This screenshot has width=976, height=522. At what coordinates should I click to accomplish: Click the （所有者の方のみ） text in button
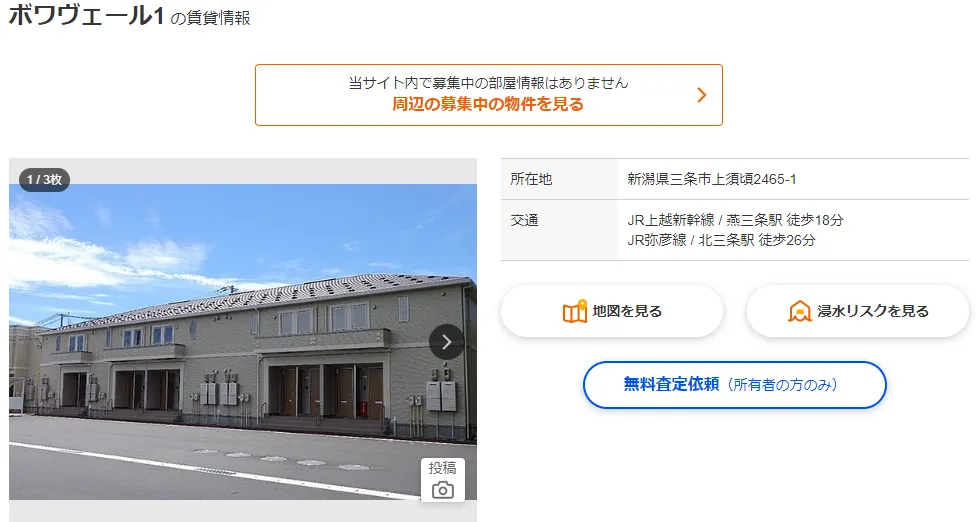tap(782, 385)
